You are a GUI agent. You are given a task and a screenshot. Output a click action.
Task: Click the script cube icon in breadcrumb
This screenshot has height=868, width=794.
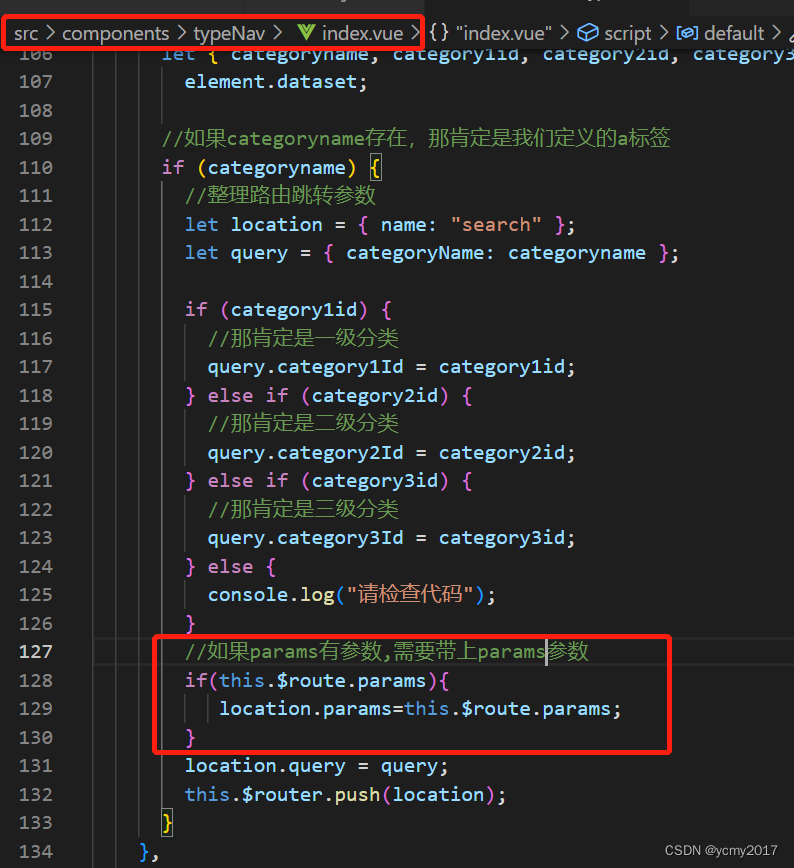point(587,33)
